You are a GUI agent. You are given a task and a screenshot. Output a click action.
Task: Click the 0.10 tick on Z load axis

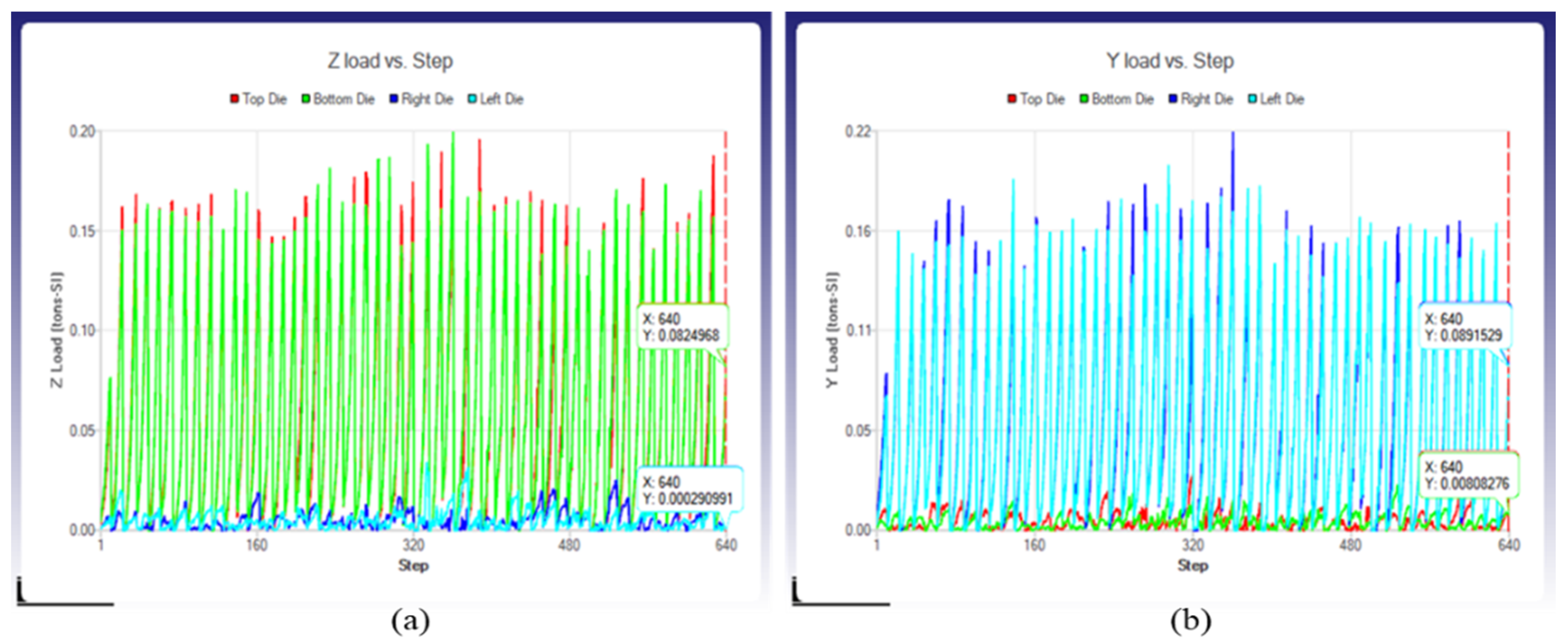(82, 331)
